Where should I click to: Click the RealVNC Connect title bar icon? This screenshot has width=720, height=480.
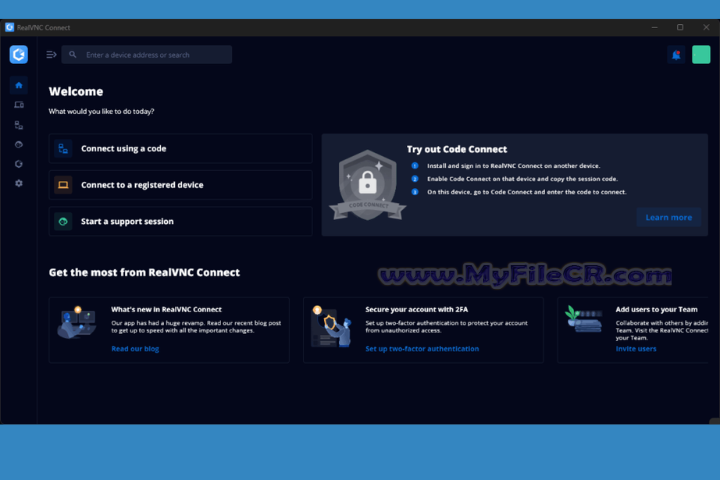[9, 27]
